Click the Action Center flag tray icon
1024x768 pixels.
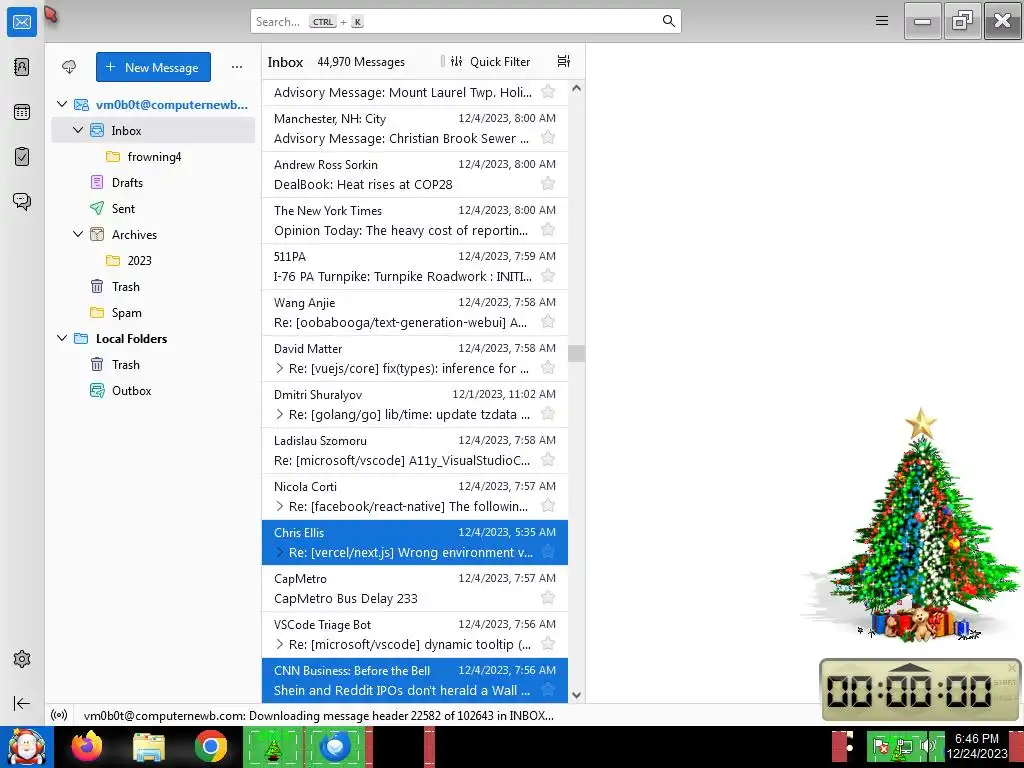[x=880, y=746]
